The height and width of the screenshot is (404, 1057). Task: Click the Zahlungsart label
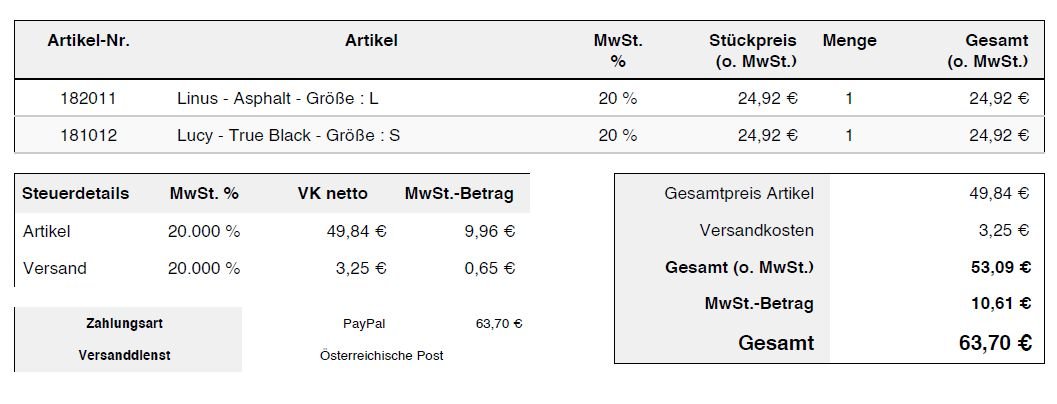[125, 324]
